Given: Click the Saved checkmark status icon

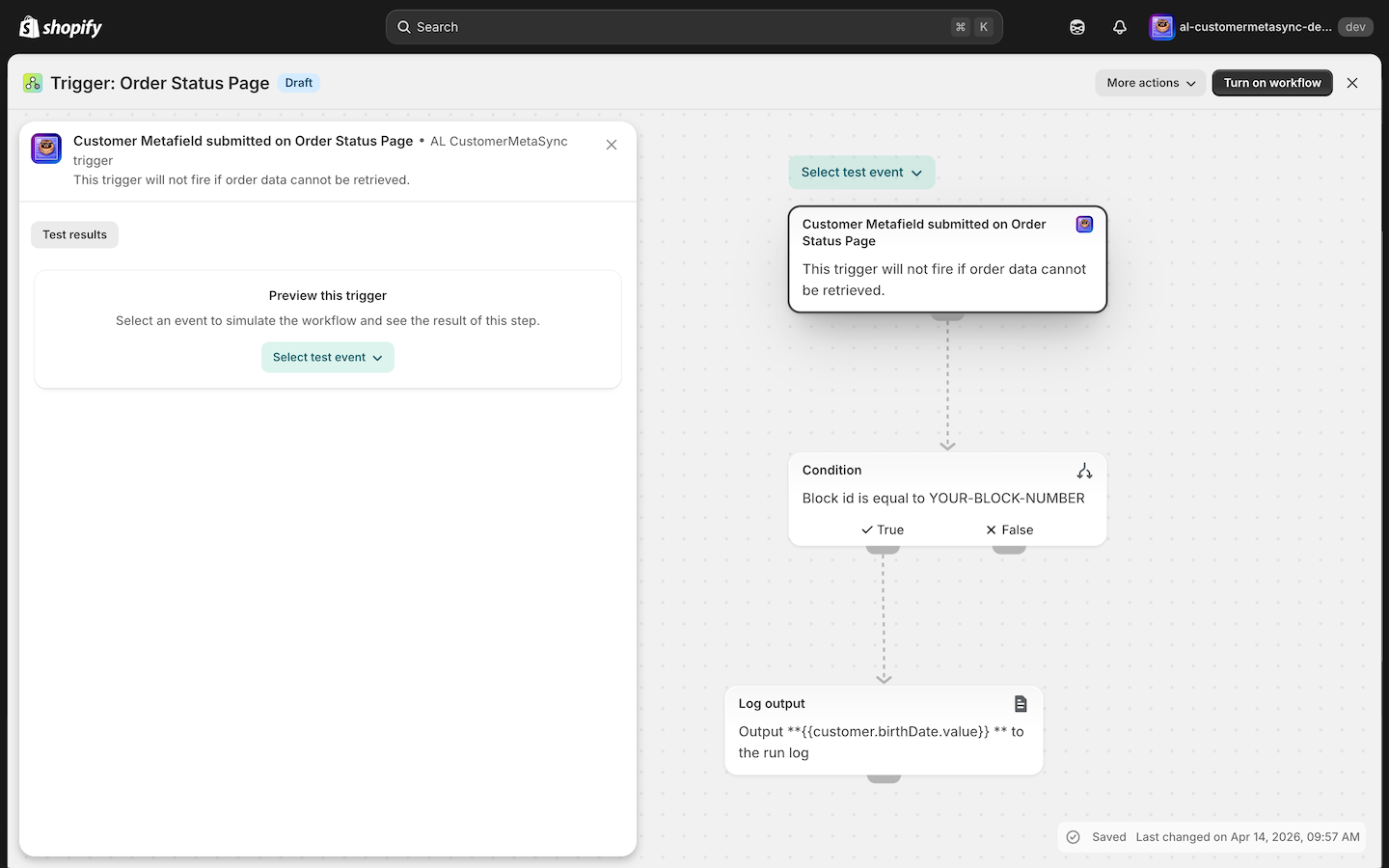Looking at the screenshot, I should tap(1074, 837).
